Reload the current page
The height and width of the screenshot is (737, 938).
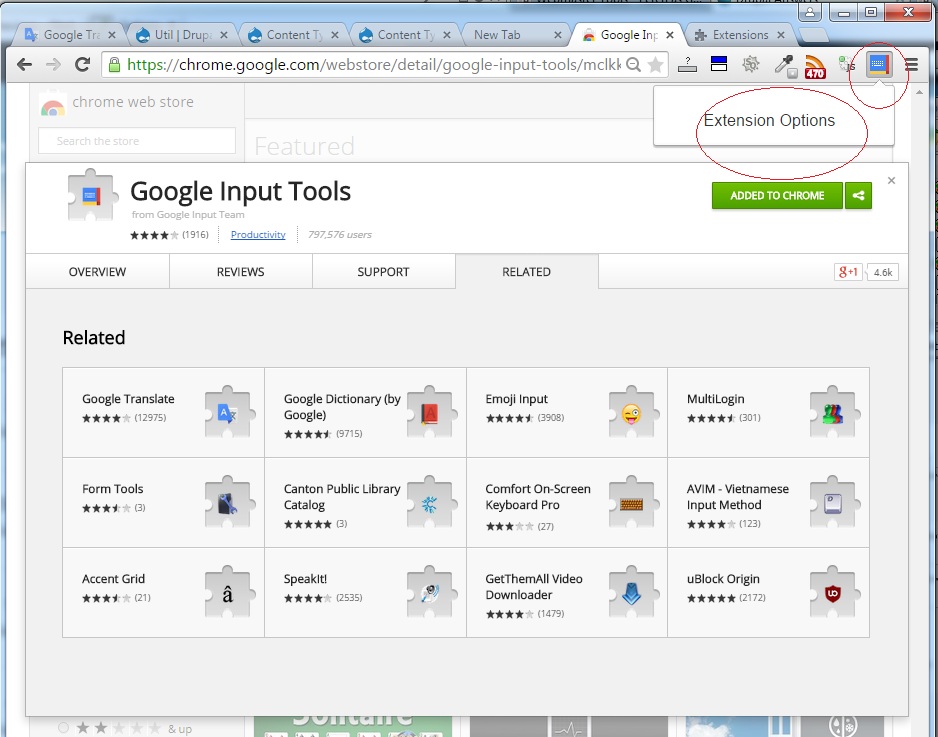point(83,65)
